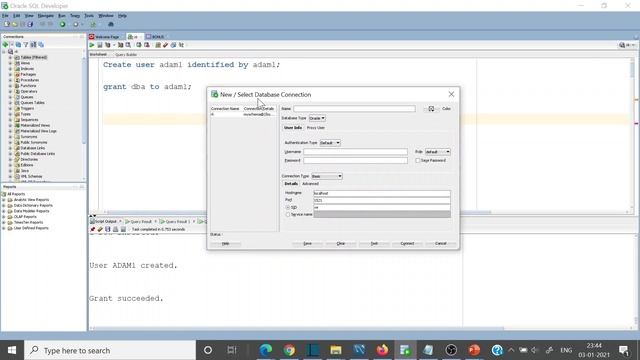Click the save icon in Script Output toolbar
Viewport: 640px width, 360px height.
tap(108, 229)
